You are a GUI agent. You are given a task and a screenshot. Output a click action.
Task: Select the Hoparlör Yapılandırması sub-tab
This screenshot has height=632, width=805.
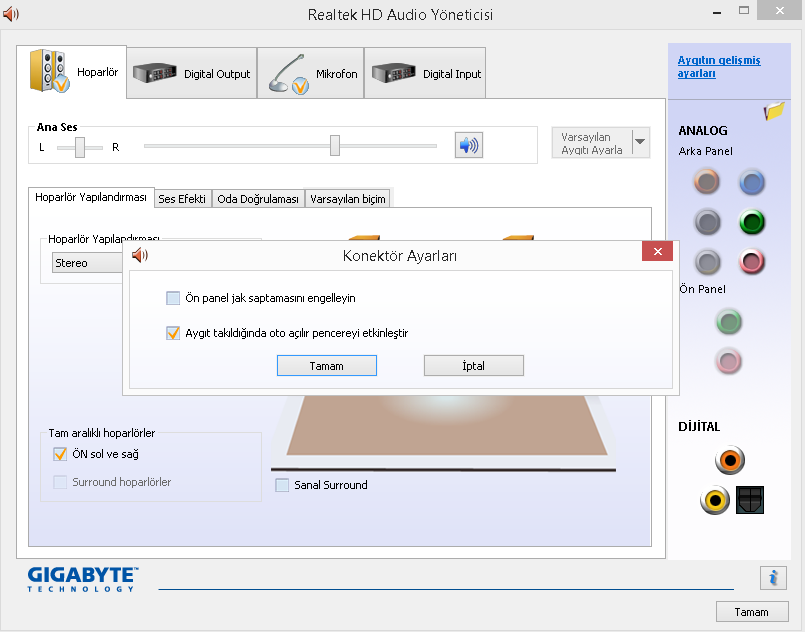(91, 197)
